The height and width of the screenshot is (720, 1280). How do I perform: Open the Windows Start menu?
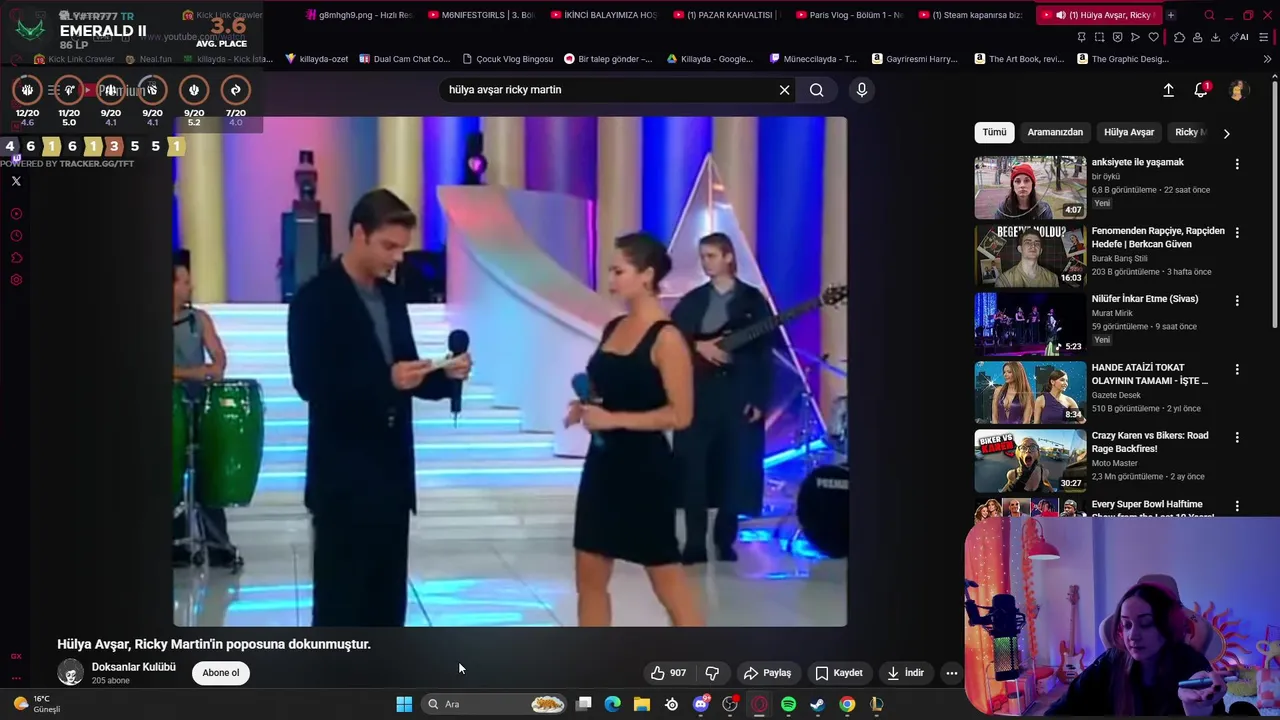tap(404, 704)
